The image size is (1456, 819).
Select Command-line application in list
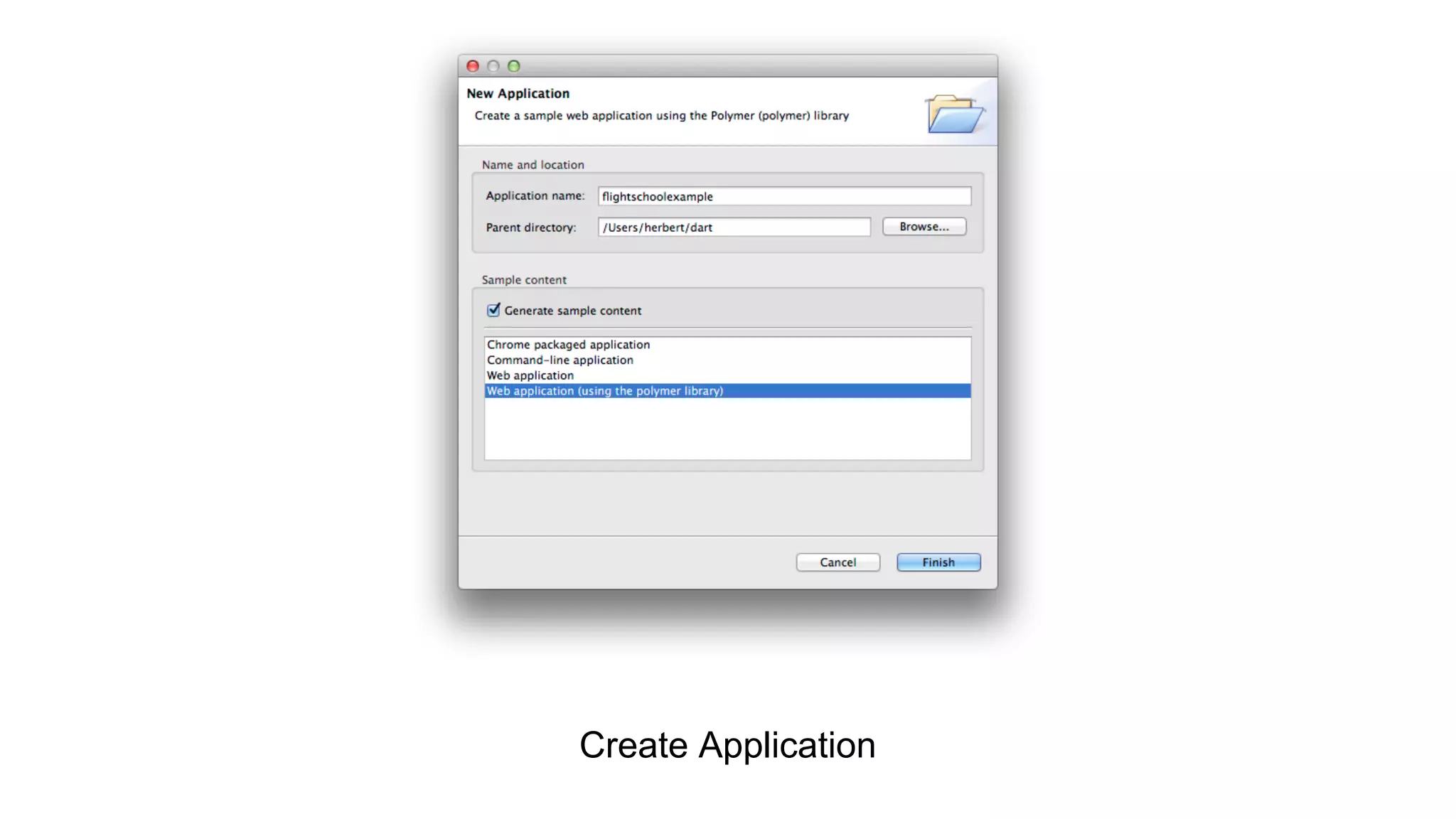[727, 360]
